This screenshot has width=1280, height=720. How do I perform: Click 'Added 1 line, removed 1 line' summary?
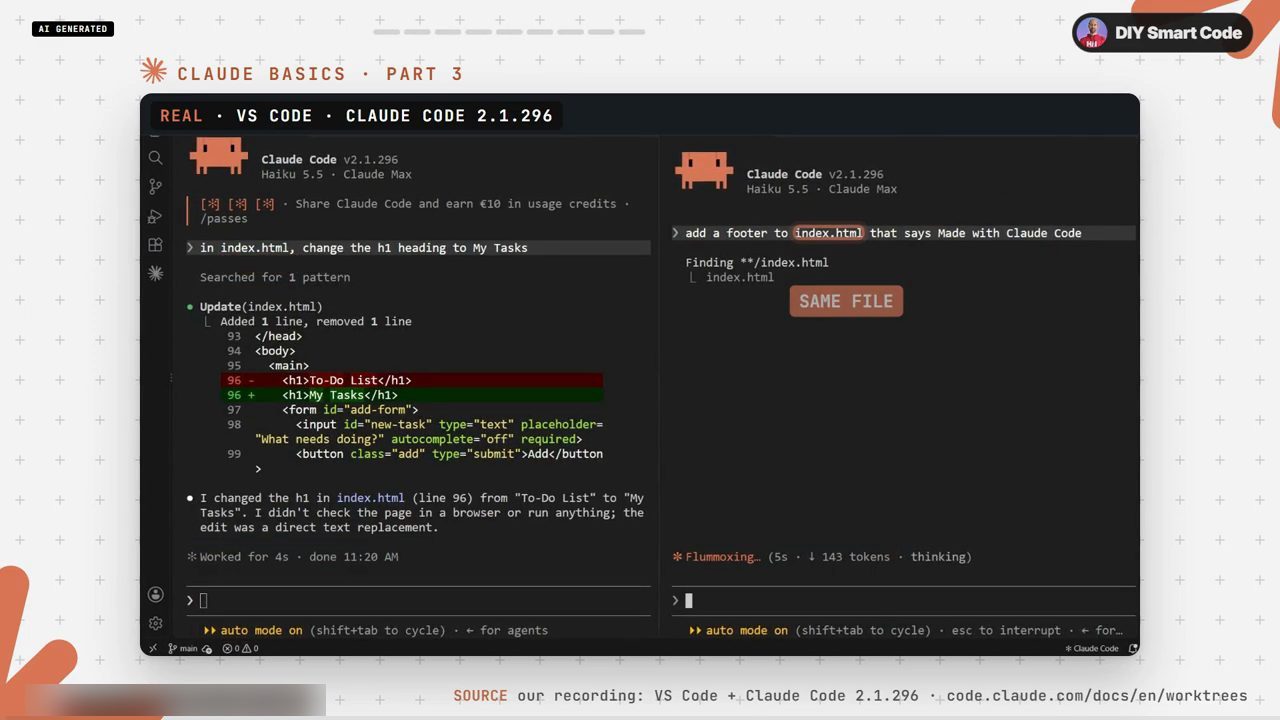[316, 321]
